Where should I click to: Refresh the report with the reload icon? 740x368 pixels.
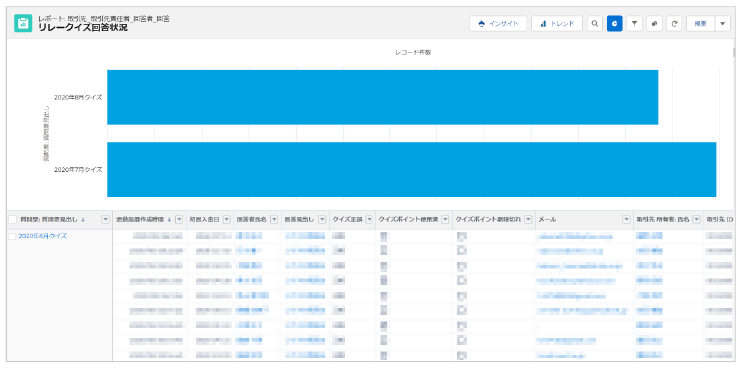(674, 23)
